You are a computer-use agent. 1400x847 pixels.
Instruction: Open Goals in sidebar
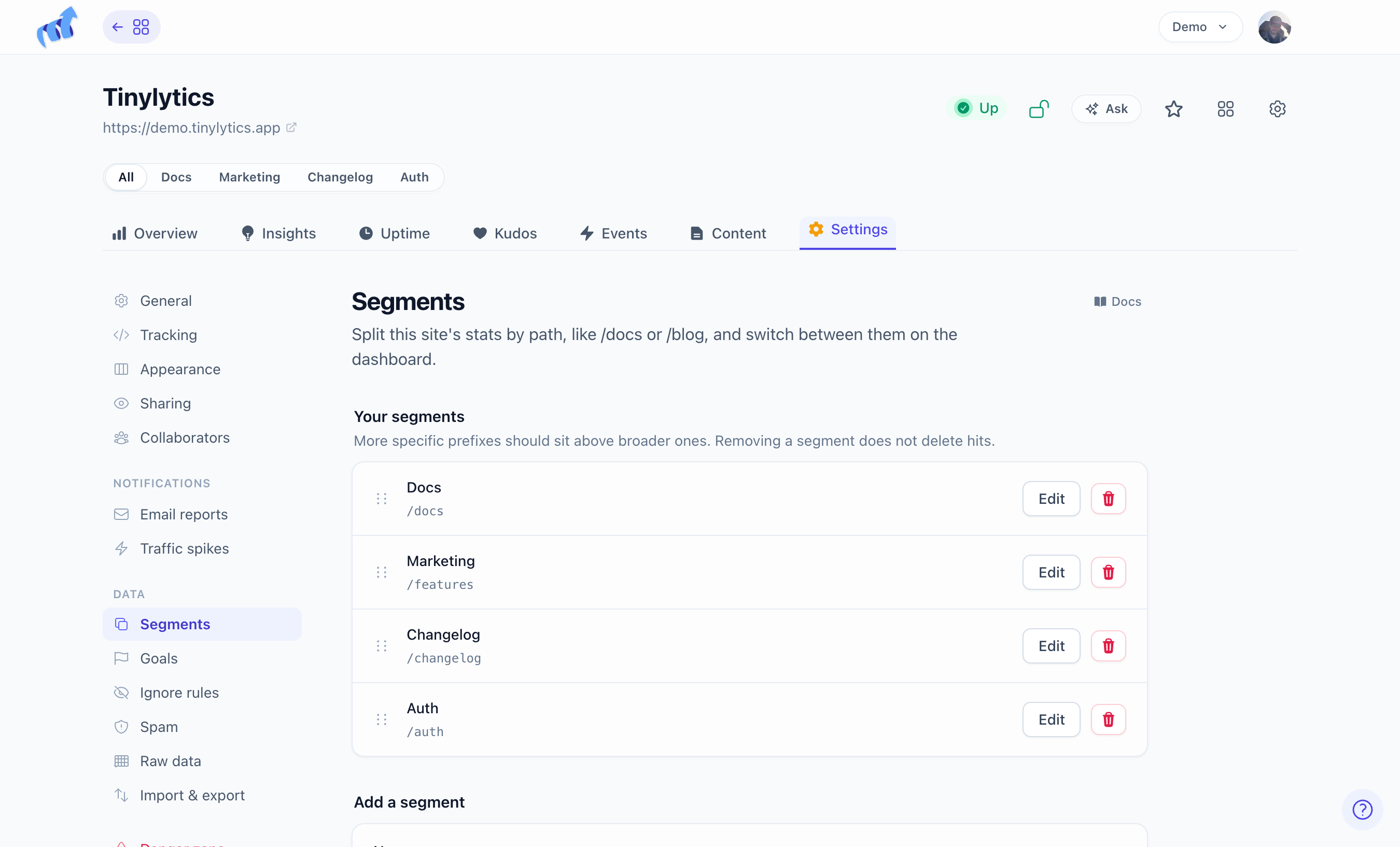(202, 658)
